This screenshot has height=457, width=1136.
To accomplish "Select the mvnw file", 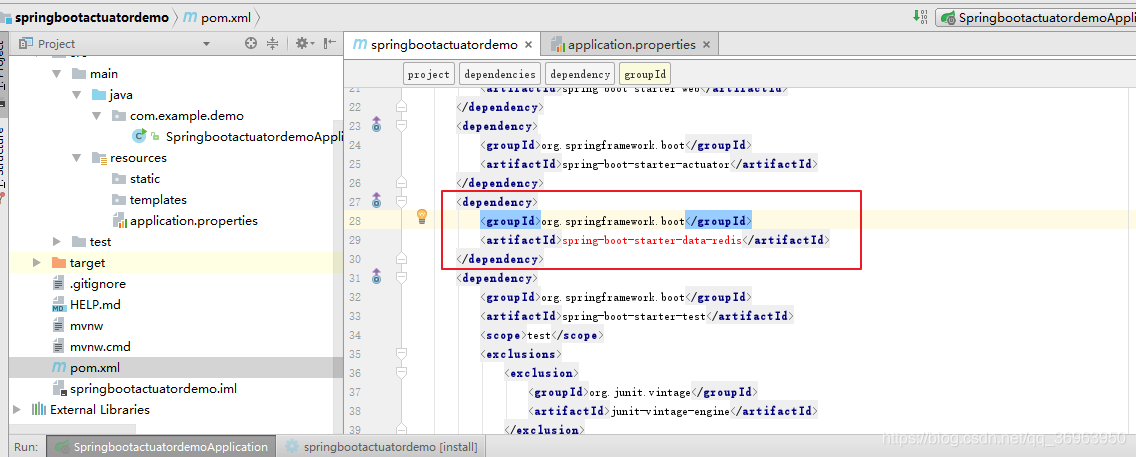I will (86, 326).
